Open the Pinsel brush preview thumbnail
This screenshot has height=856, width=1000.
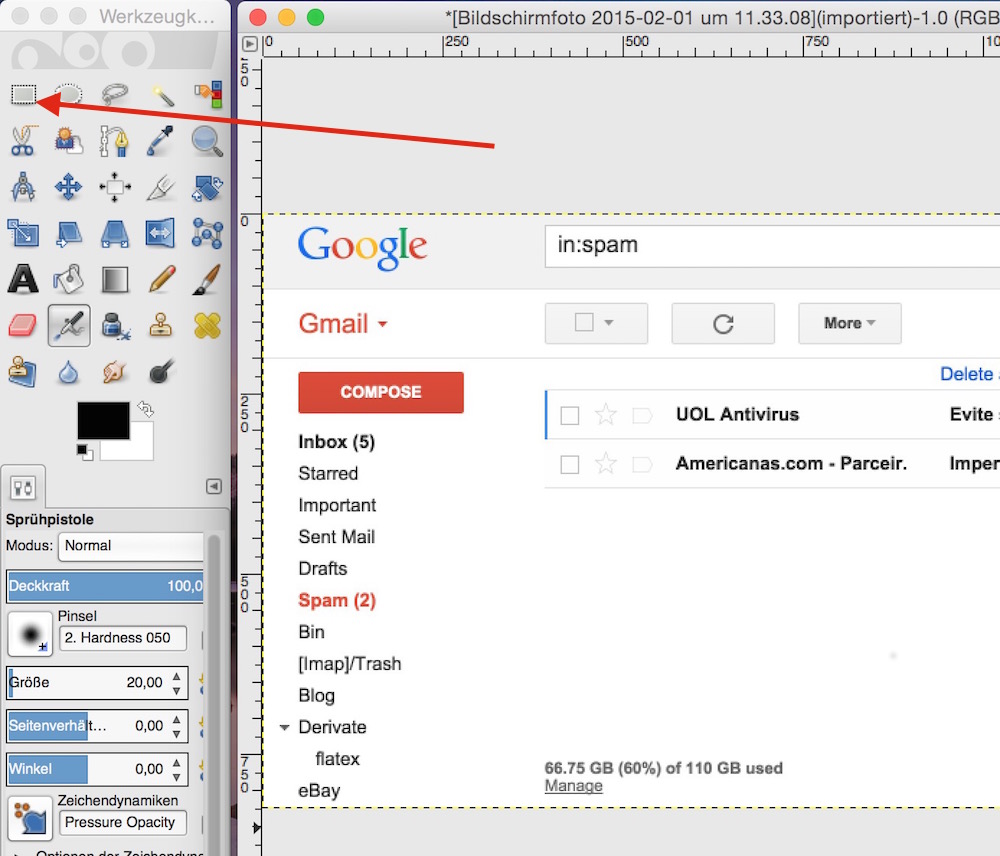[x=29, y=634]
